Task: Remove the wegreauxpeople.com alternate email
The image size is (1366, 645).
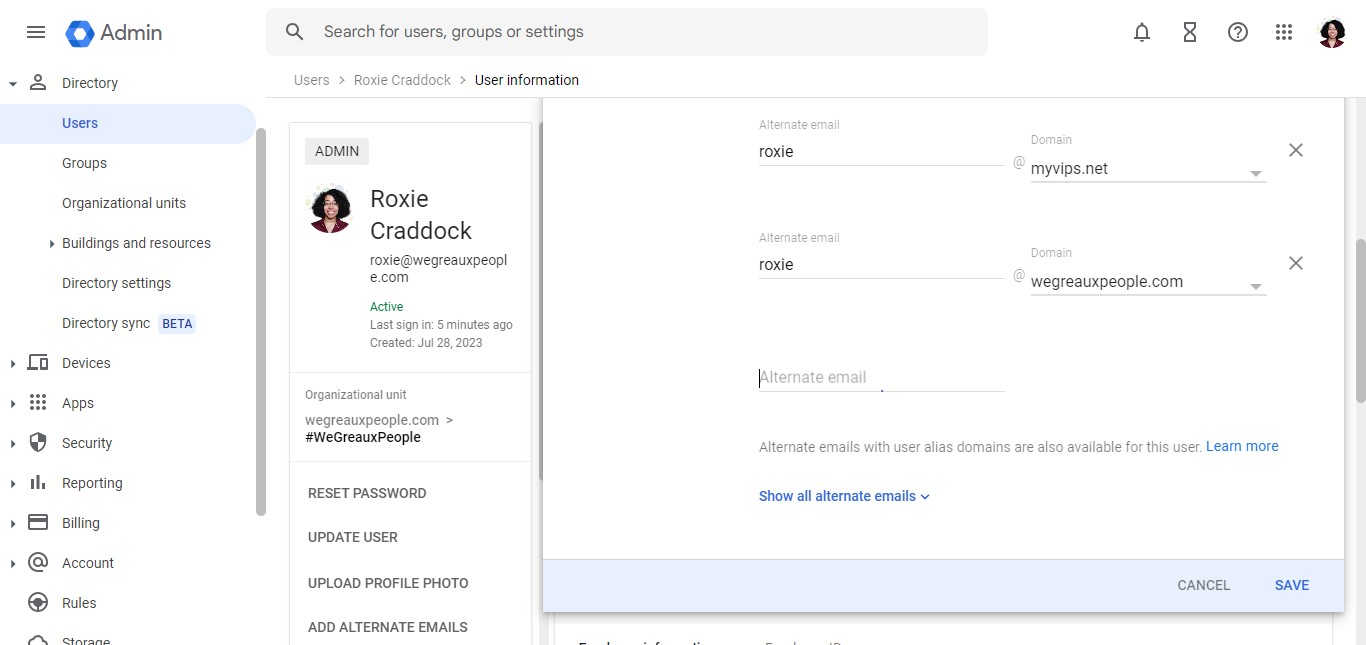Action: tap(1296, 263)
